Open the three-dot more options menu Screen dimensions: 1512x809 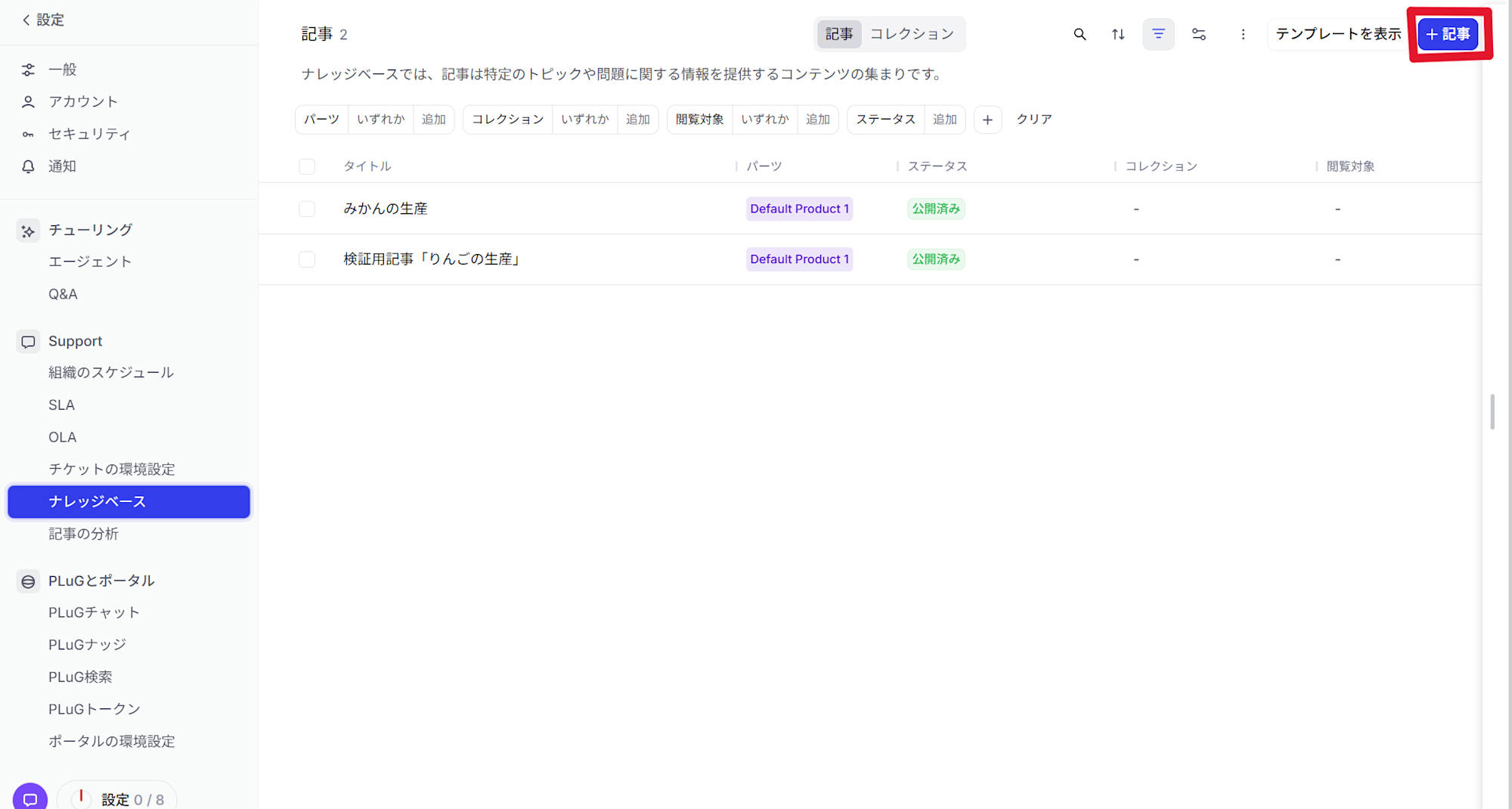point(1243,34)
